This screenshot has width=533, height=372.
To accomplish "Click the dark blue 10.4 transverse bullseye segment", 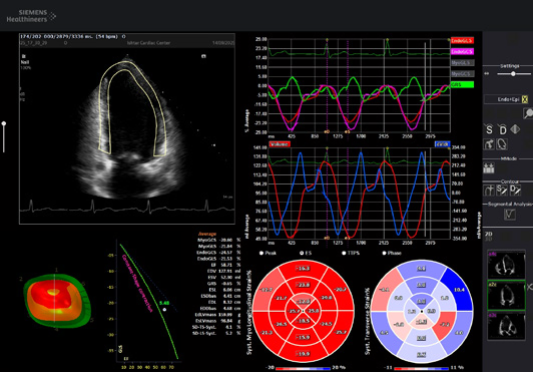I will click(459, 290).
